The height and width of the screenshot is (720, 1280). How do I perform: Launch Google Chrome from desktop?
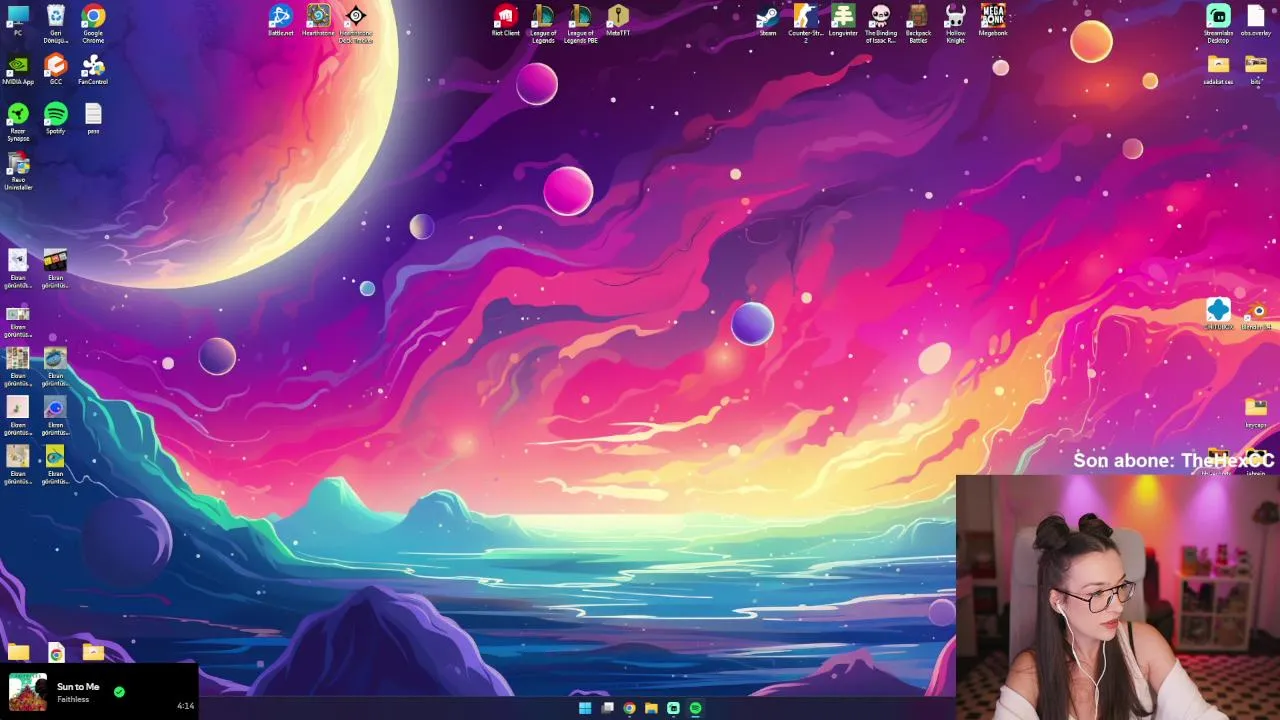[x=93, y=22]
